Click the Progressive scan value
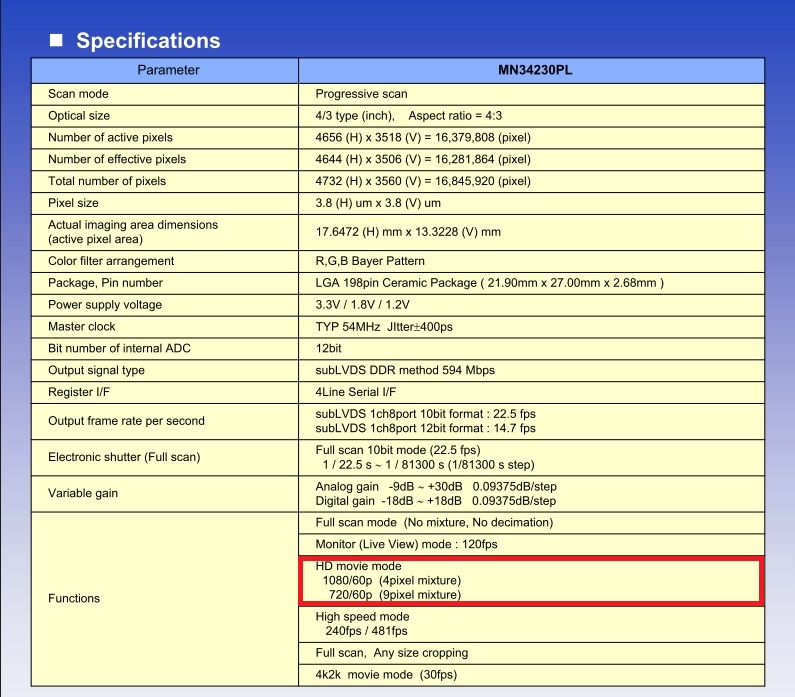 (x=361, y=94)
